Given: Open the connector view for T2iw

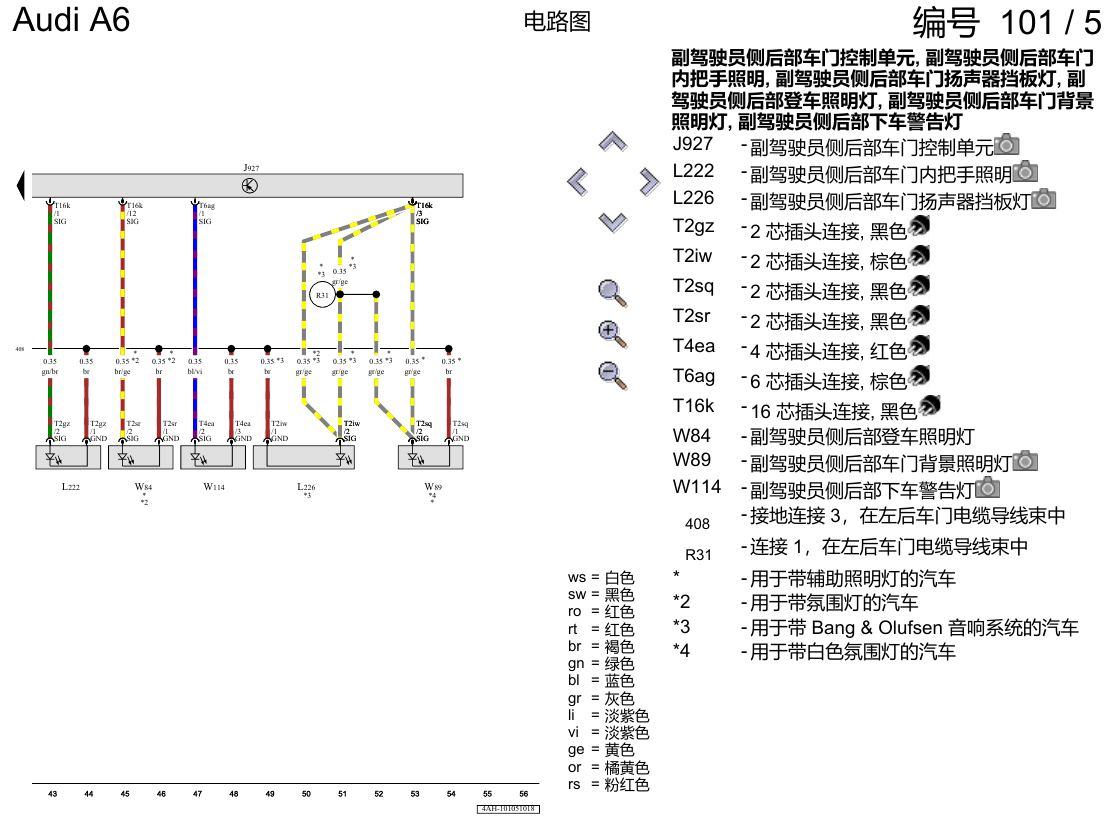Looking at the screenshot, I should pos(919,256).
